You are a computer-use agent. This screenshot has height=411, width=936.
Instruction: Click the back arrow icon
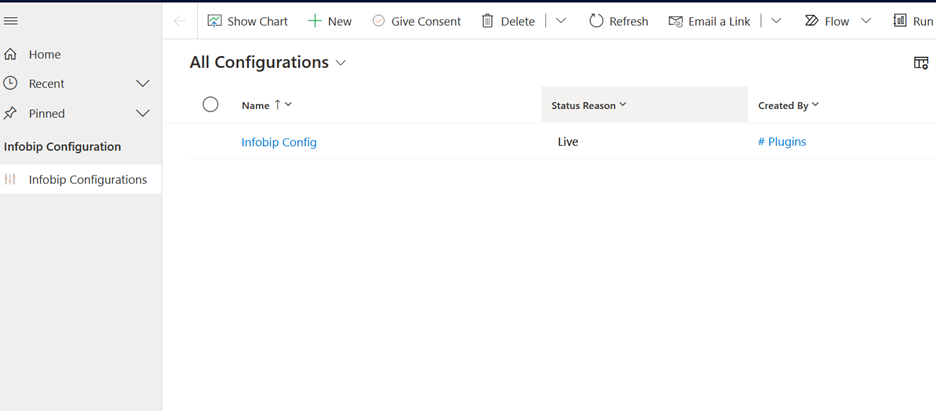tap(180, 21)
